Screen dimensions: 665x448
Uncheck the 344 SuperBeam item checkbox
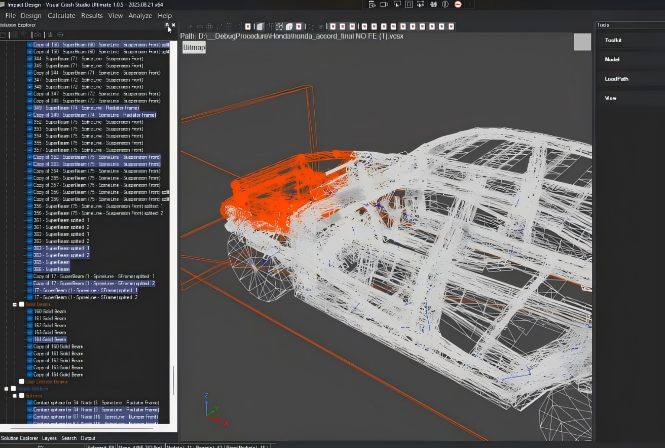(x=28, y=59)
